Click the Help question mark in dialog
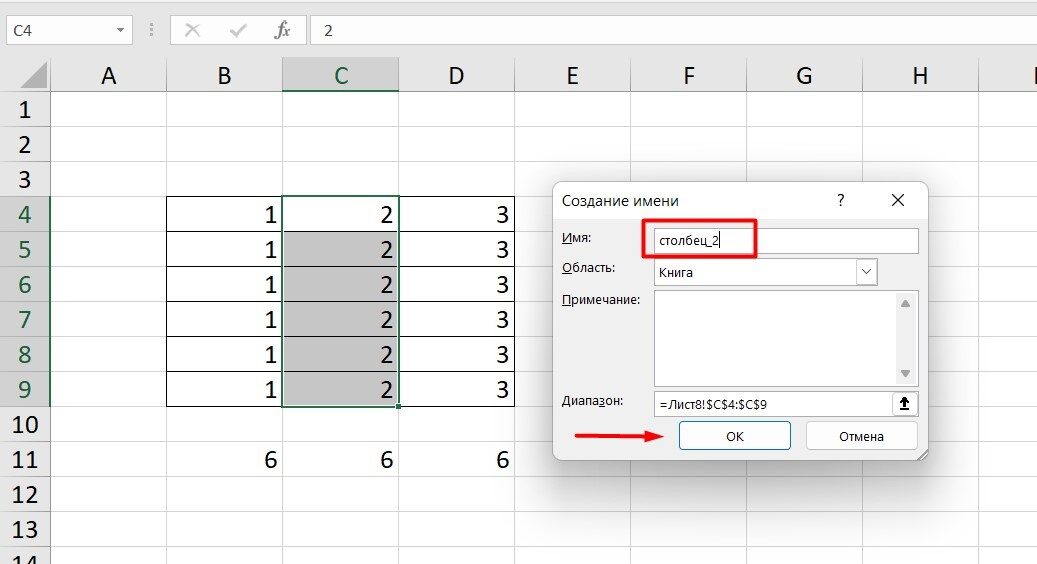 pos(840,200)
